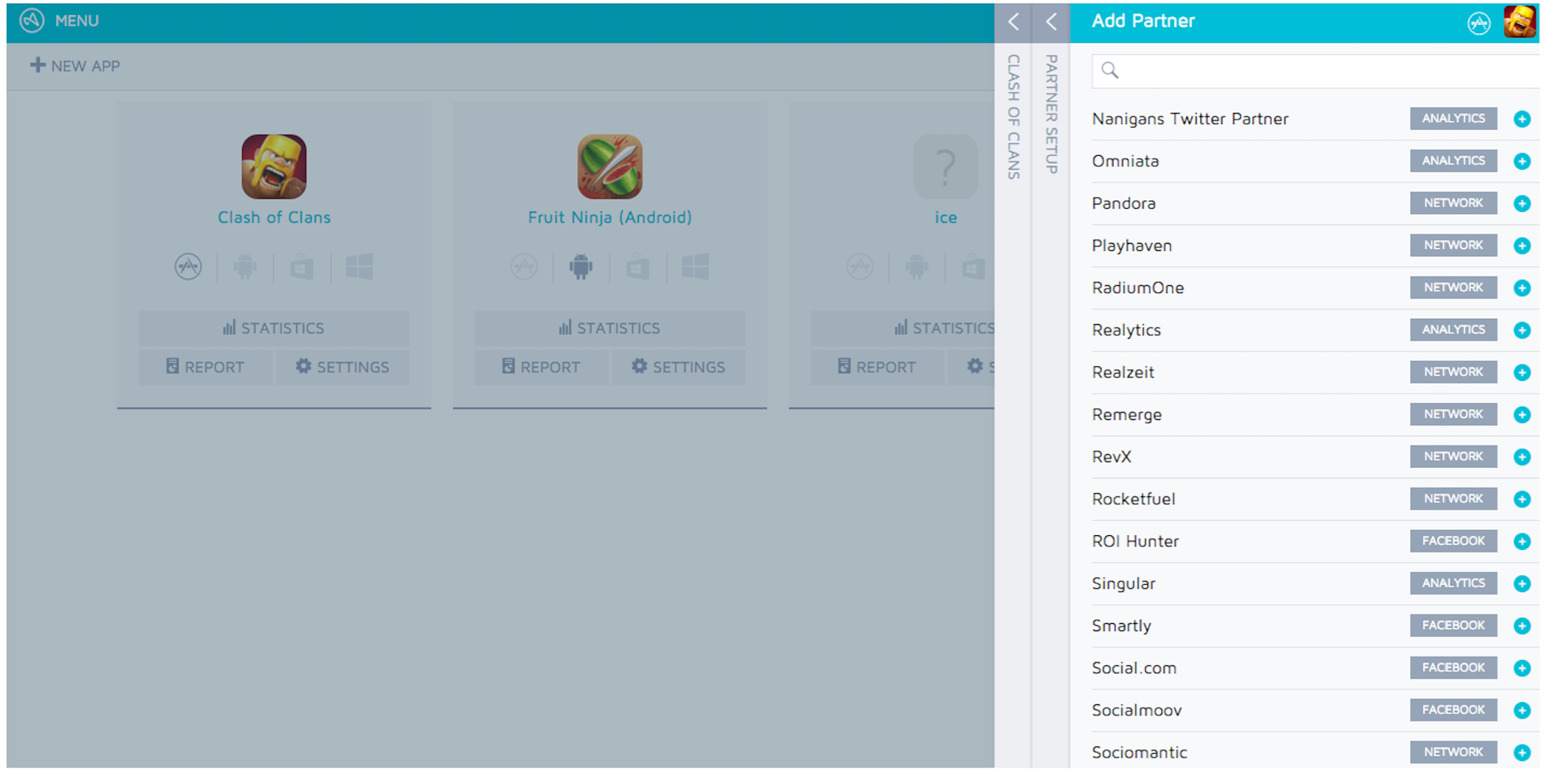This screenshot has width=1557, height=784.
Task: Click ANALYTICS tag on Singular row
Action: [1454, 583]
